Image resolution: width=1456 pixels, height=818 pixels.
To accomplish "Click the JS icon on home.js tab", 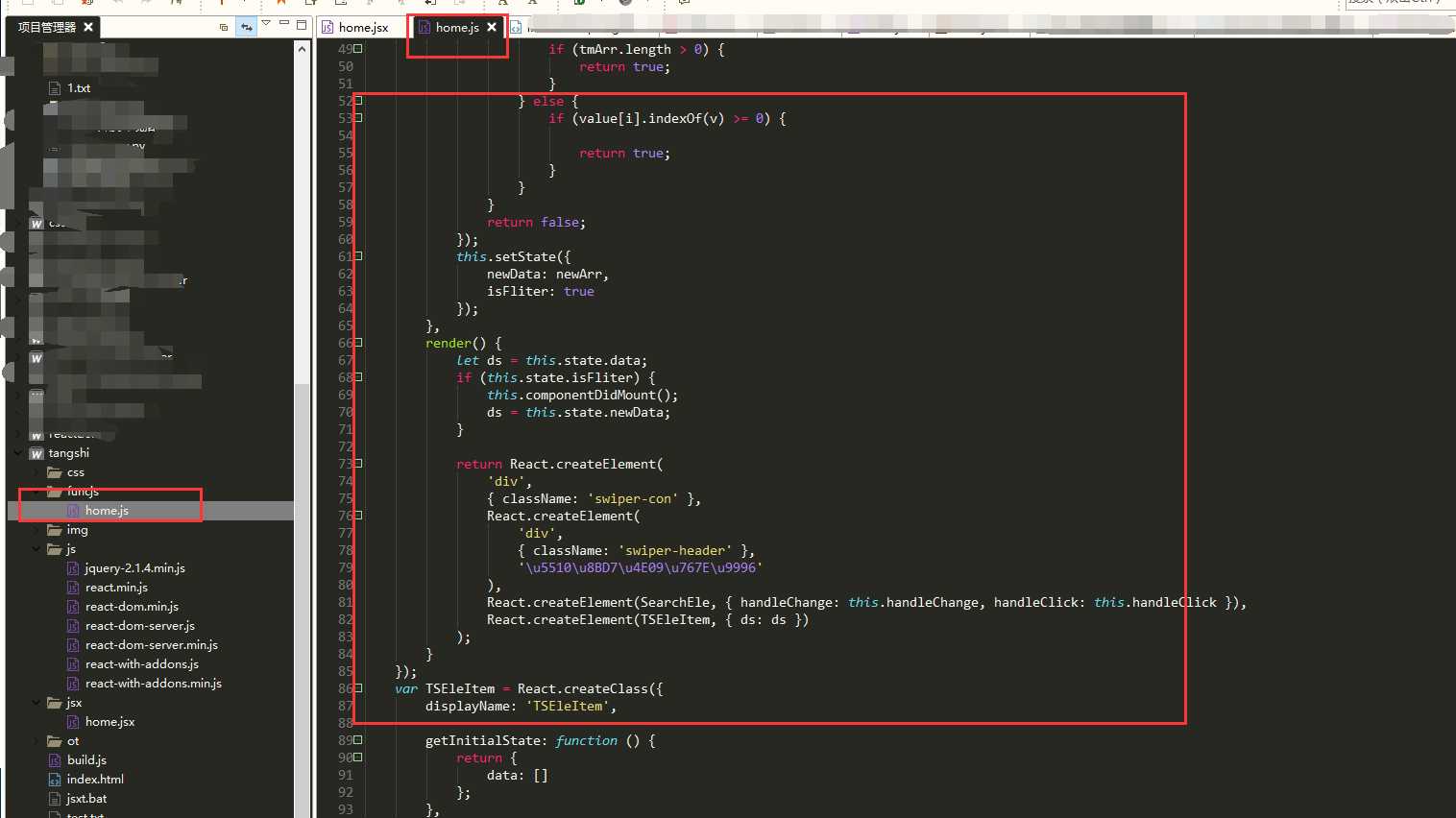I will 424,27.
